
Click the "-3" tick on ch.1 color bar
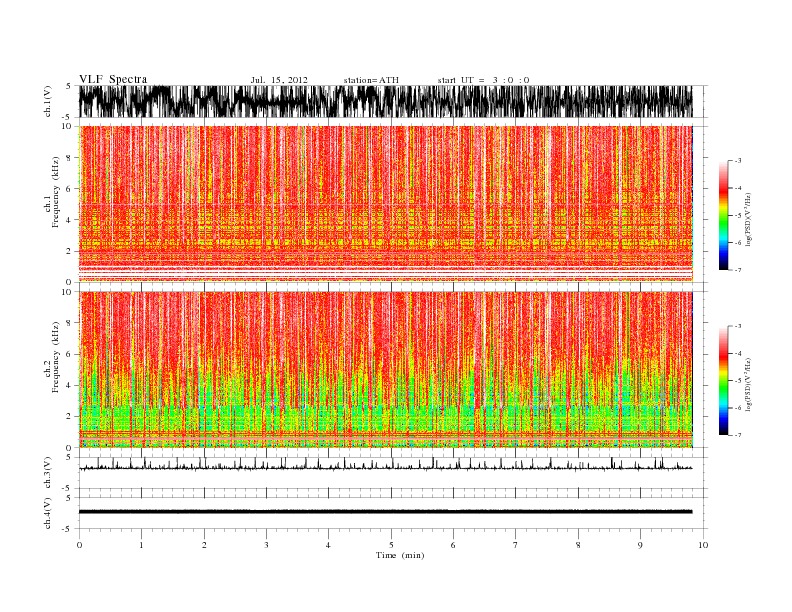pos(738,161)
